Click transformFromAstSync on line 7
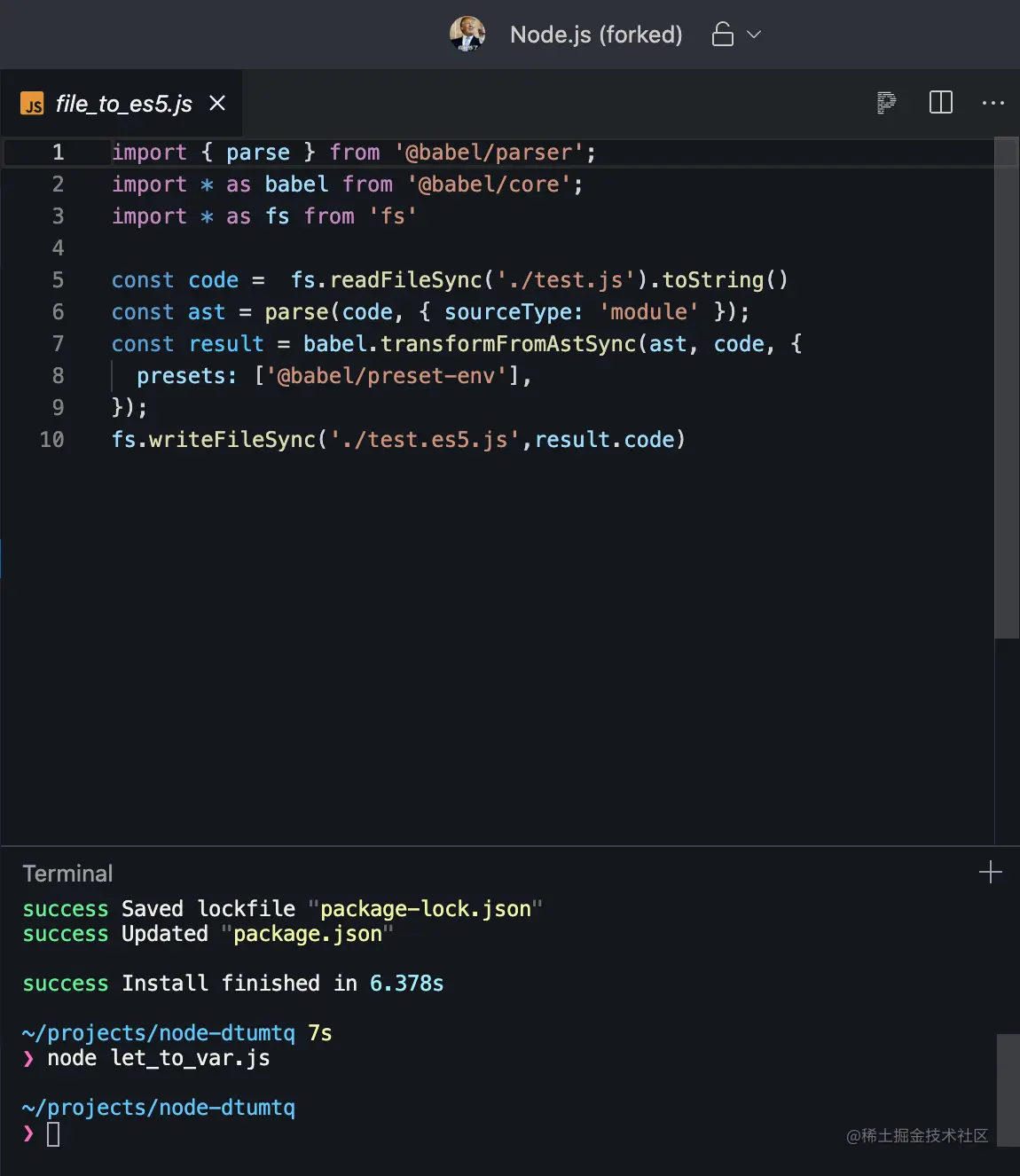 pyautogui.click(x=508, y=344)
